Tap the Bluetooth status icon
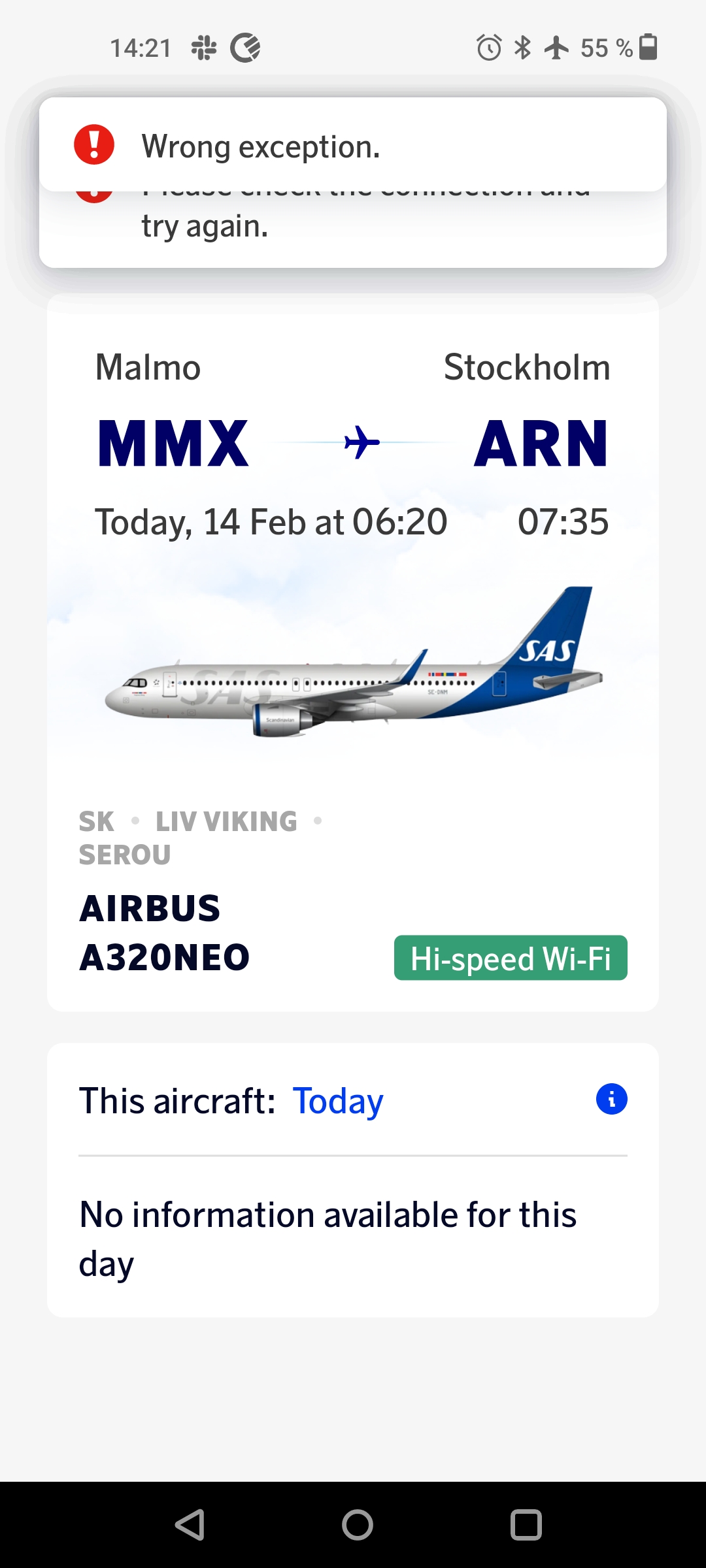The width and height of the screenshot is (706, 1568). tap(522, 48)
